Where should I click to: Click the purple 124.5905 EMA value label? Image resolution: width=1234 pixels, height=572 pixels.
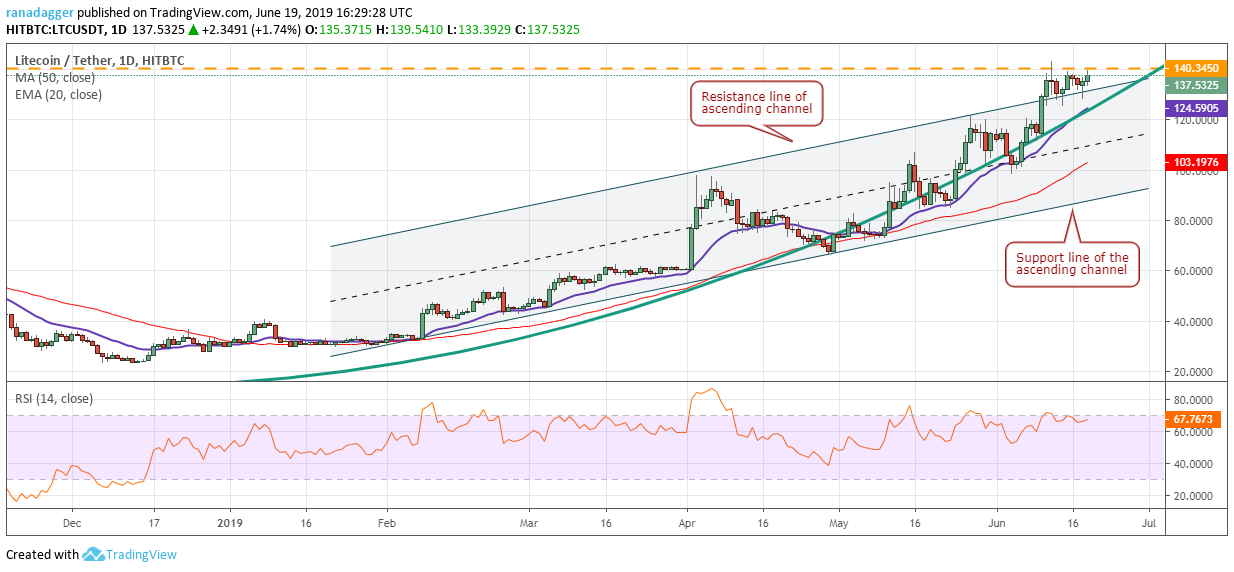(1196, 107)
